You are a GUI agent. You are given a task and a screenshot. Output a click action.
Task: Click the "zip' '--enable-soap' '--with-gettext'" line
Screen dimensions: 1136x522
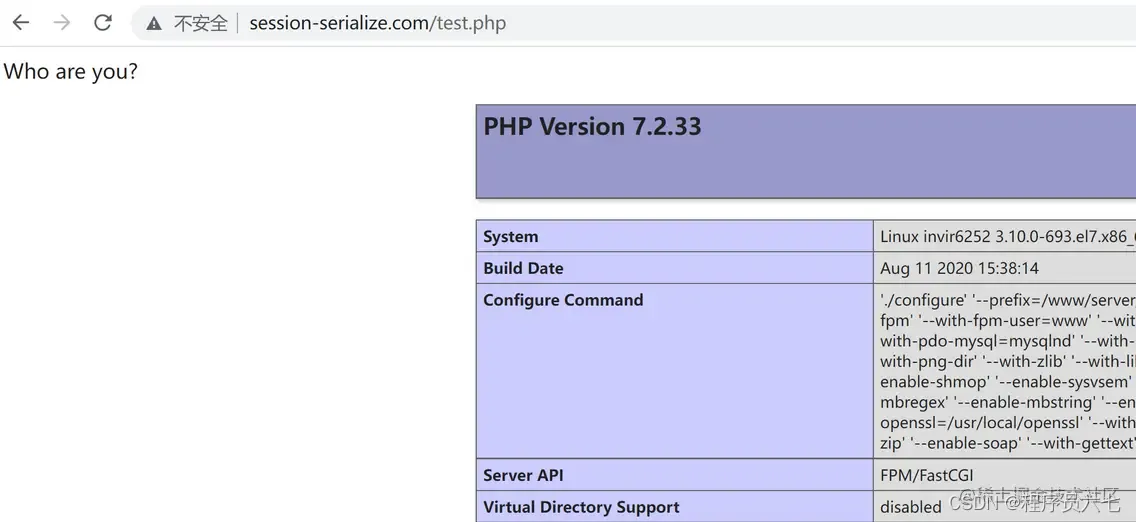[x=1007, y=442]
